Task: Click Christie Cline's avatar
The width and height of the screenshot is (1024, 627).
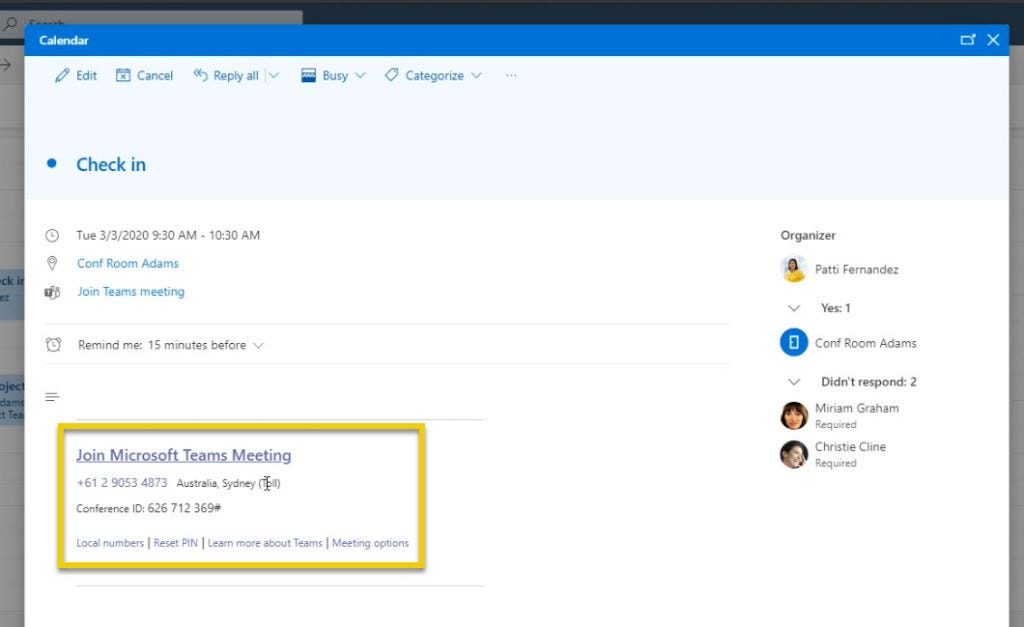Action: pyautogui.click(x=793, y=455)
